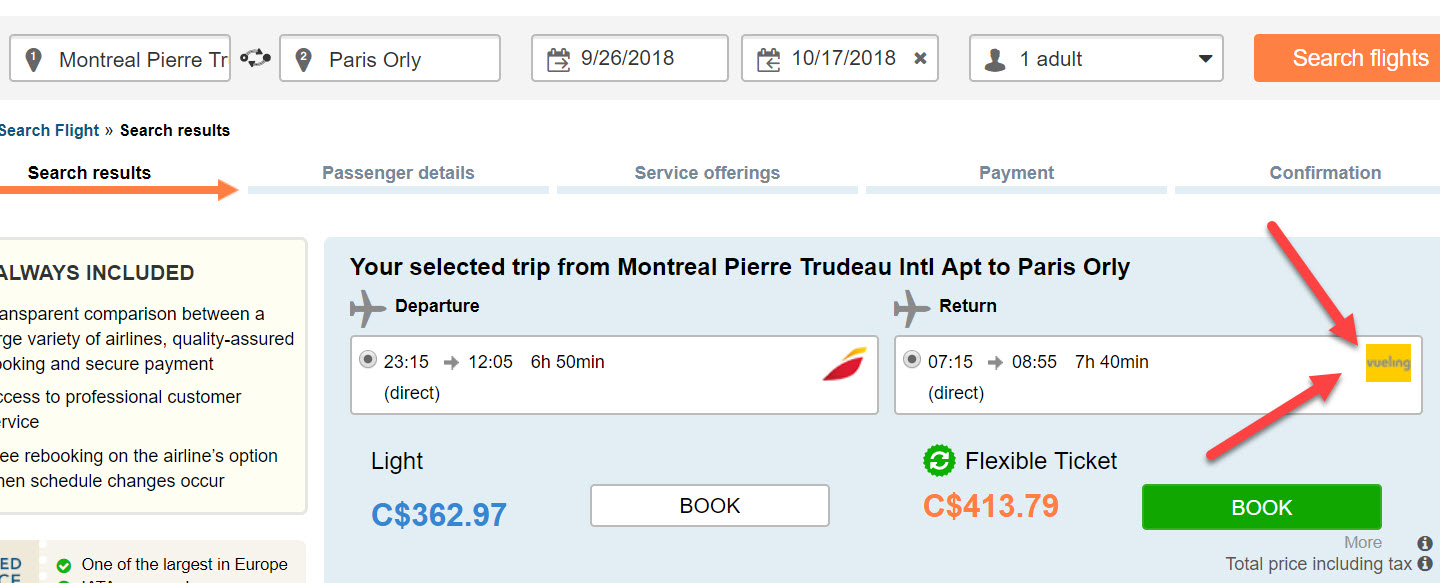
Task: Click the Paris Orly destination field
Action: click(390, 59)
